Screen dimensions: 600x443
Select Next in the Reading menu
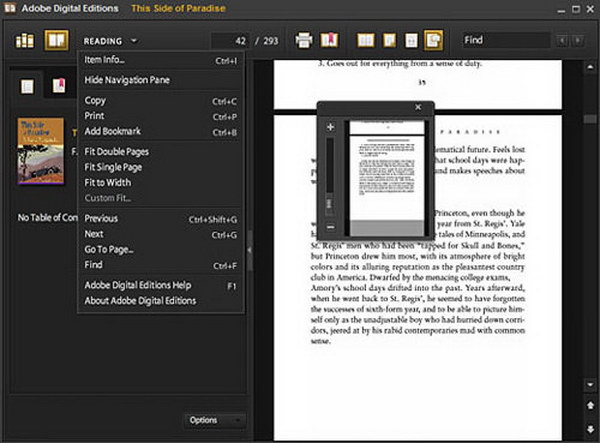(161, 234)
